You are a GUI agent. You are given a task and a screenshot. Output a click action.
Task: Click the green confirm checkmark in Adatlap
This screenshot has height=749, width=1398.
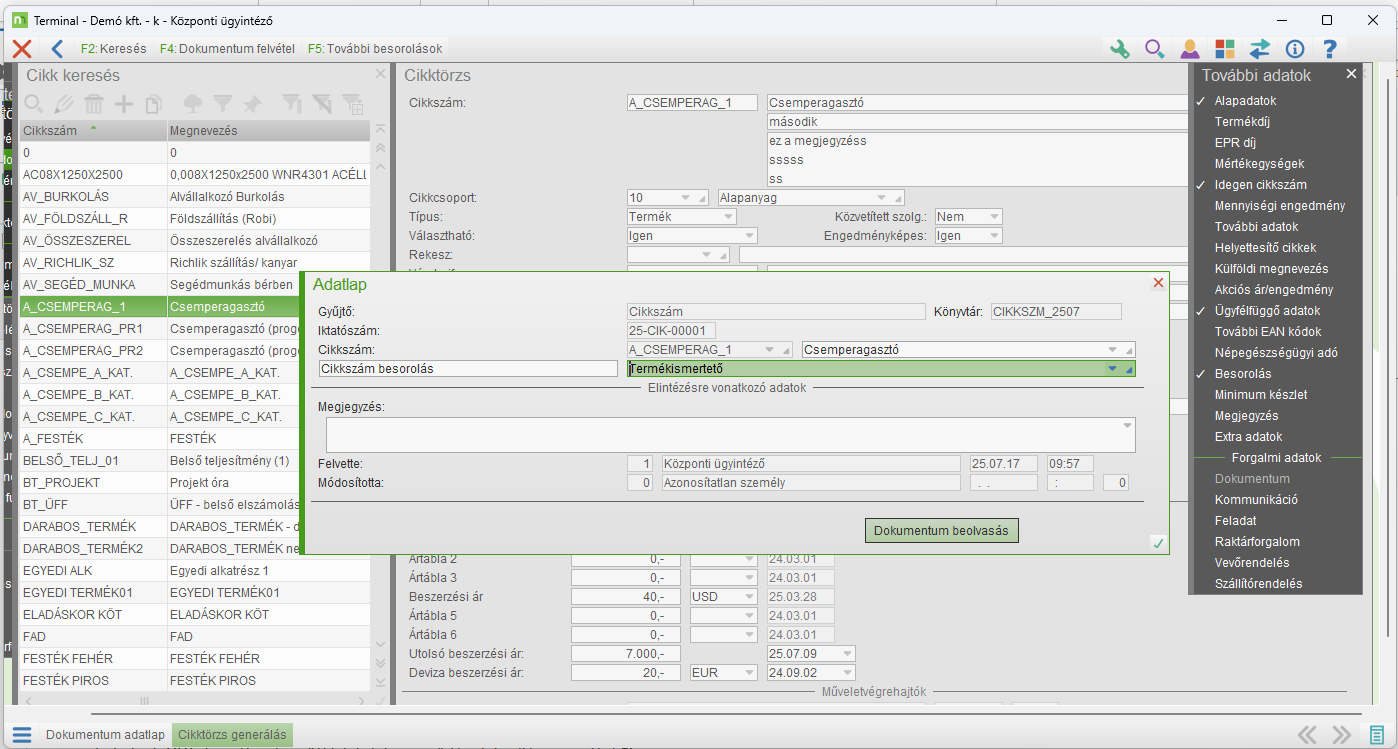click(1158, 542)
